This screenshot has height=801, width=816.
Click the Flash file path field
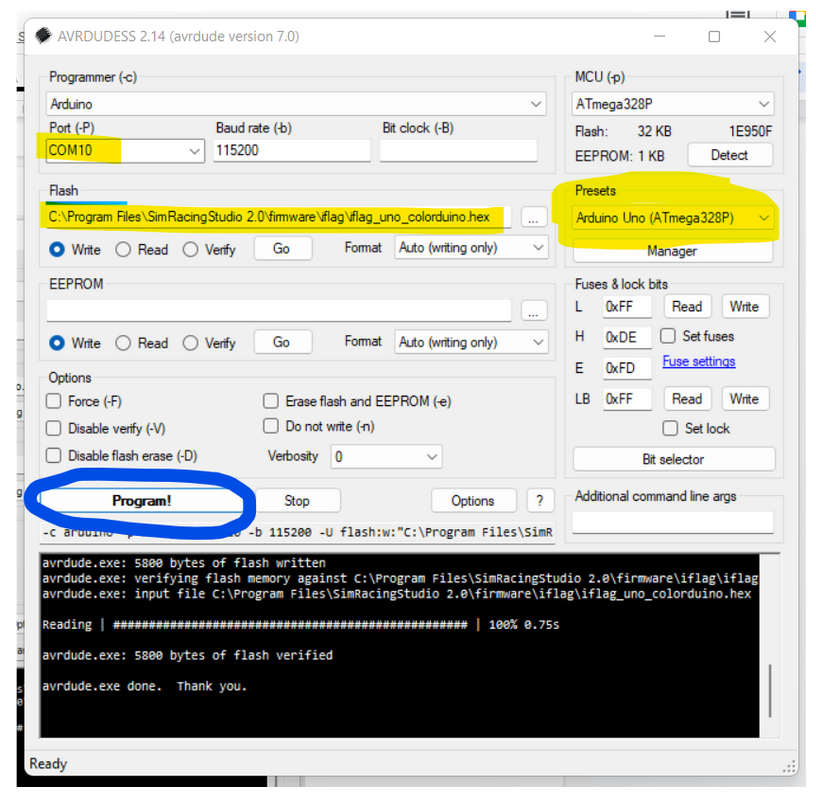coord(278,217)
